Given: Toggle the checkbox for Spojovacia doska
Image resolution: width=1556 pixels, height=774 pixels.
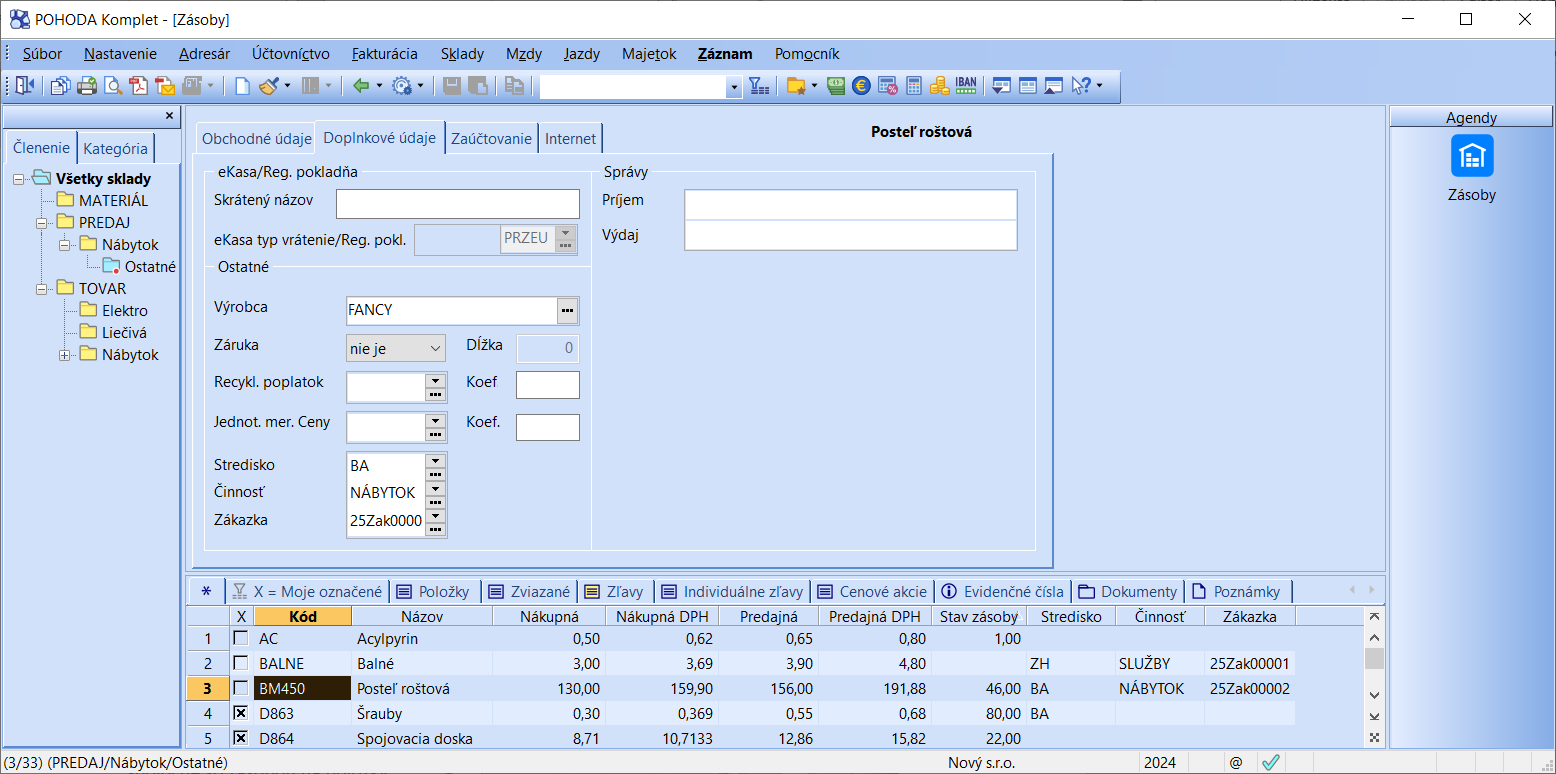Looking at the screenshot, I should coord(240,739).
